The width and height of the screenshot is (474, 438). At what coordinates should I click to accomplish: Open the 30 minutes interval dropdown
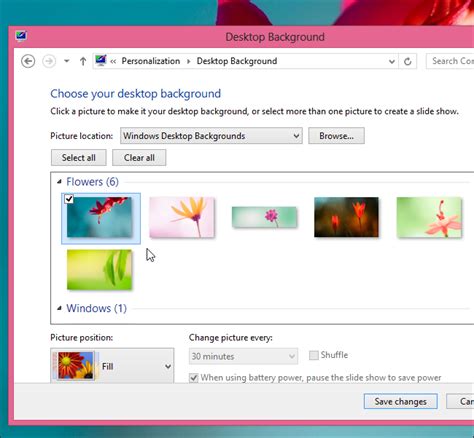[x=243, y=356]
